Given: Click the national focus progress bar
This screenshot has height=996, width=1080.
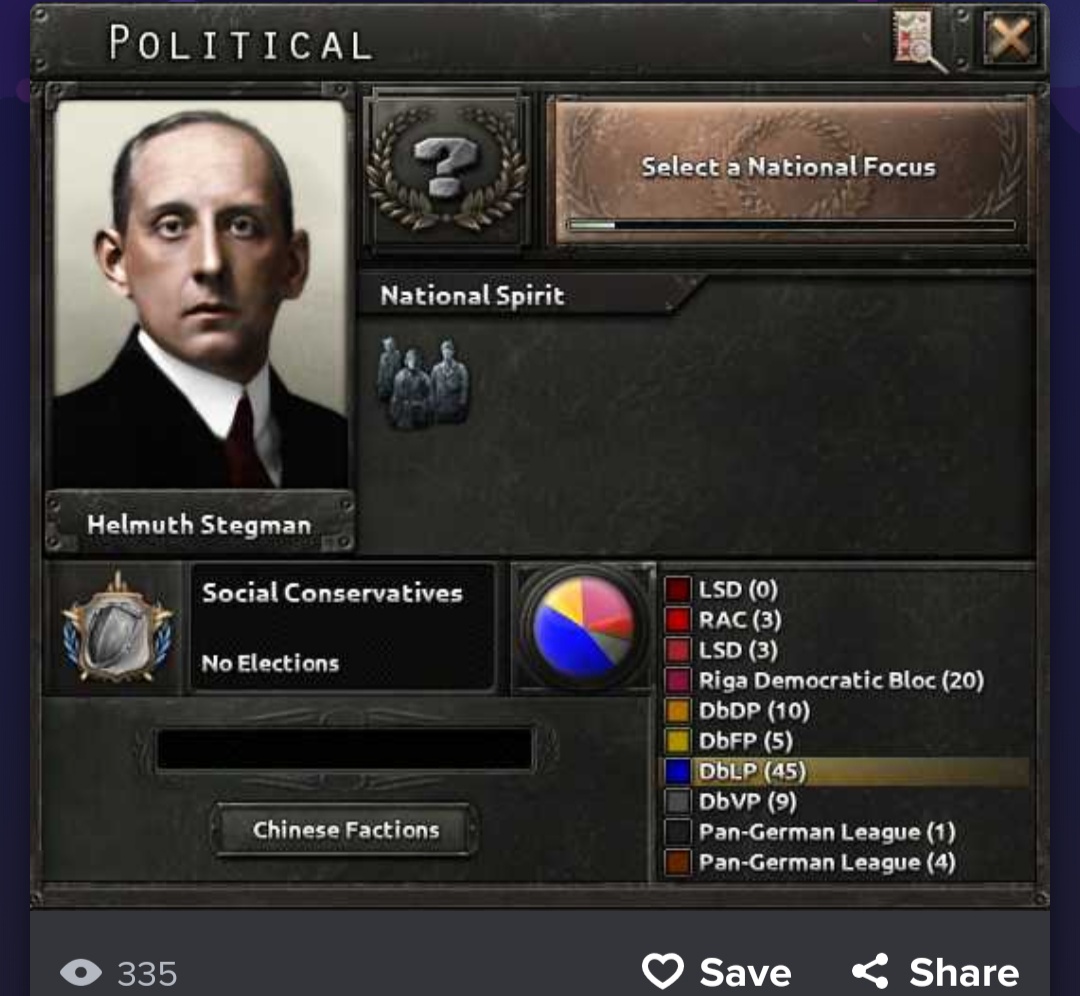Looking at the screenshot, I should pos(791,225).
